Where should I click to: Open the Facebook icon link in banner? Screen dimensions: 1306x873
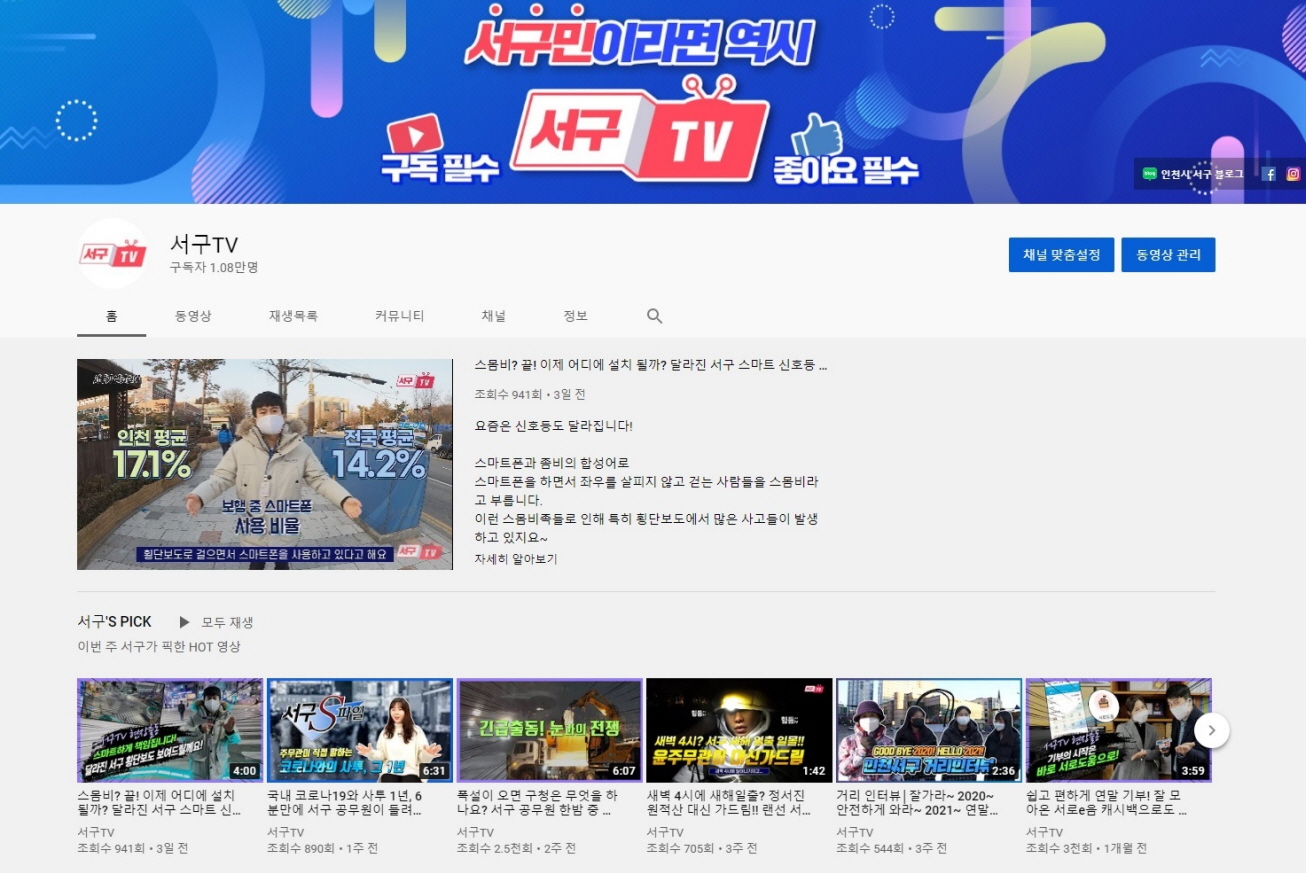[1270, 174]
